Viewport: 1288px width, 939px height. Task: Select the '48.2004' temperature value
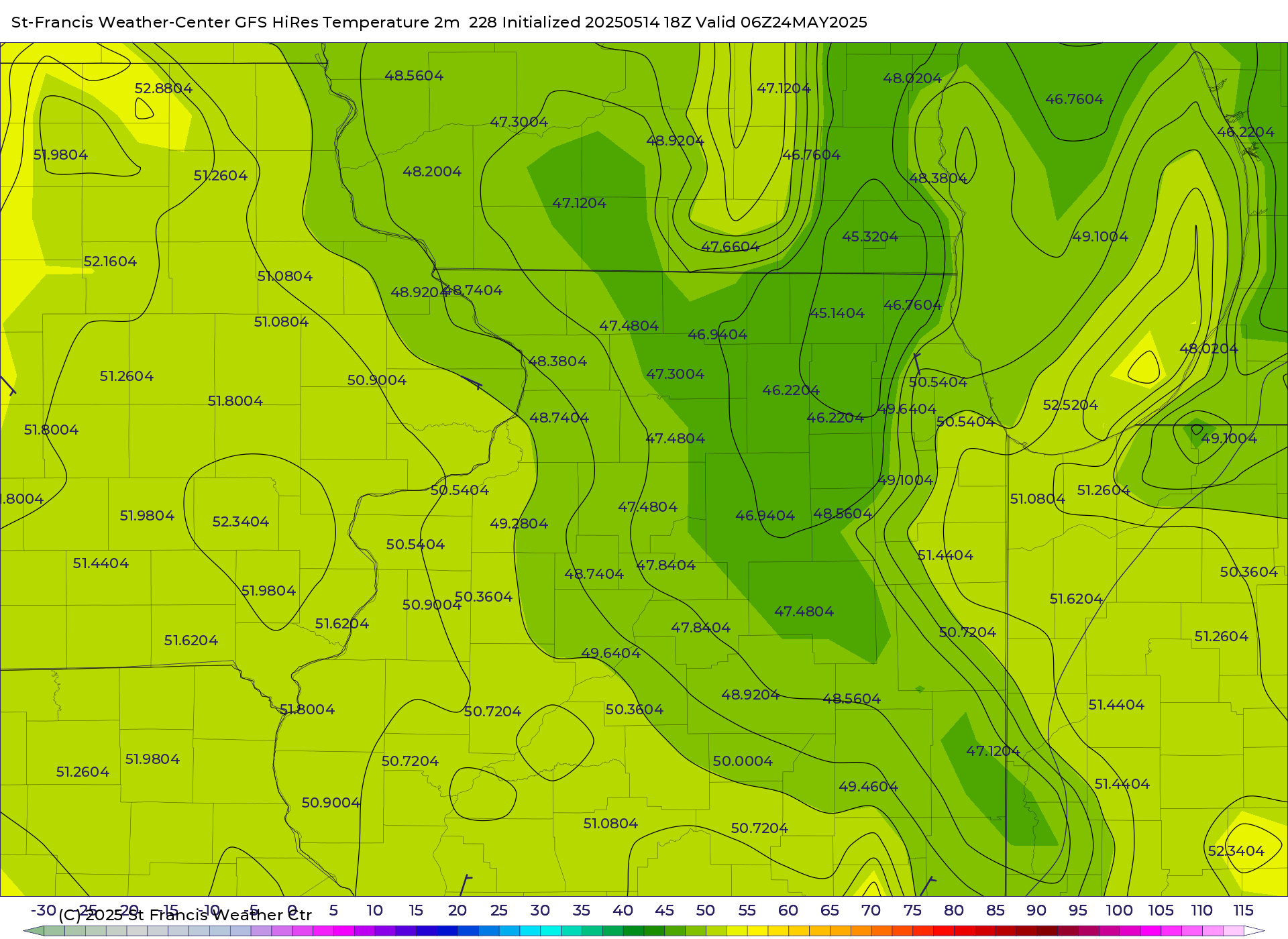coord(432,172)
